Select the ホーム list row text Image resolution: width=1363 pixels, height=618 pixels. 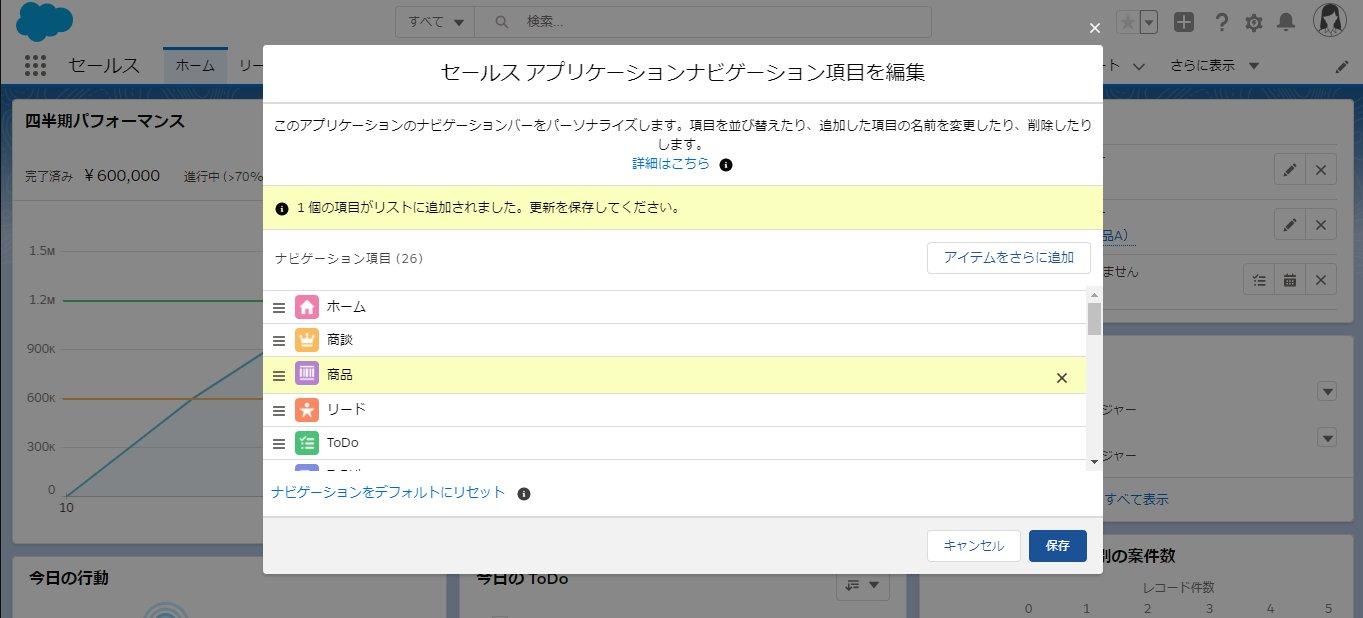pos(346,307)
